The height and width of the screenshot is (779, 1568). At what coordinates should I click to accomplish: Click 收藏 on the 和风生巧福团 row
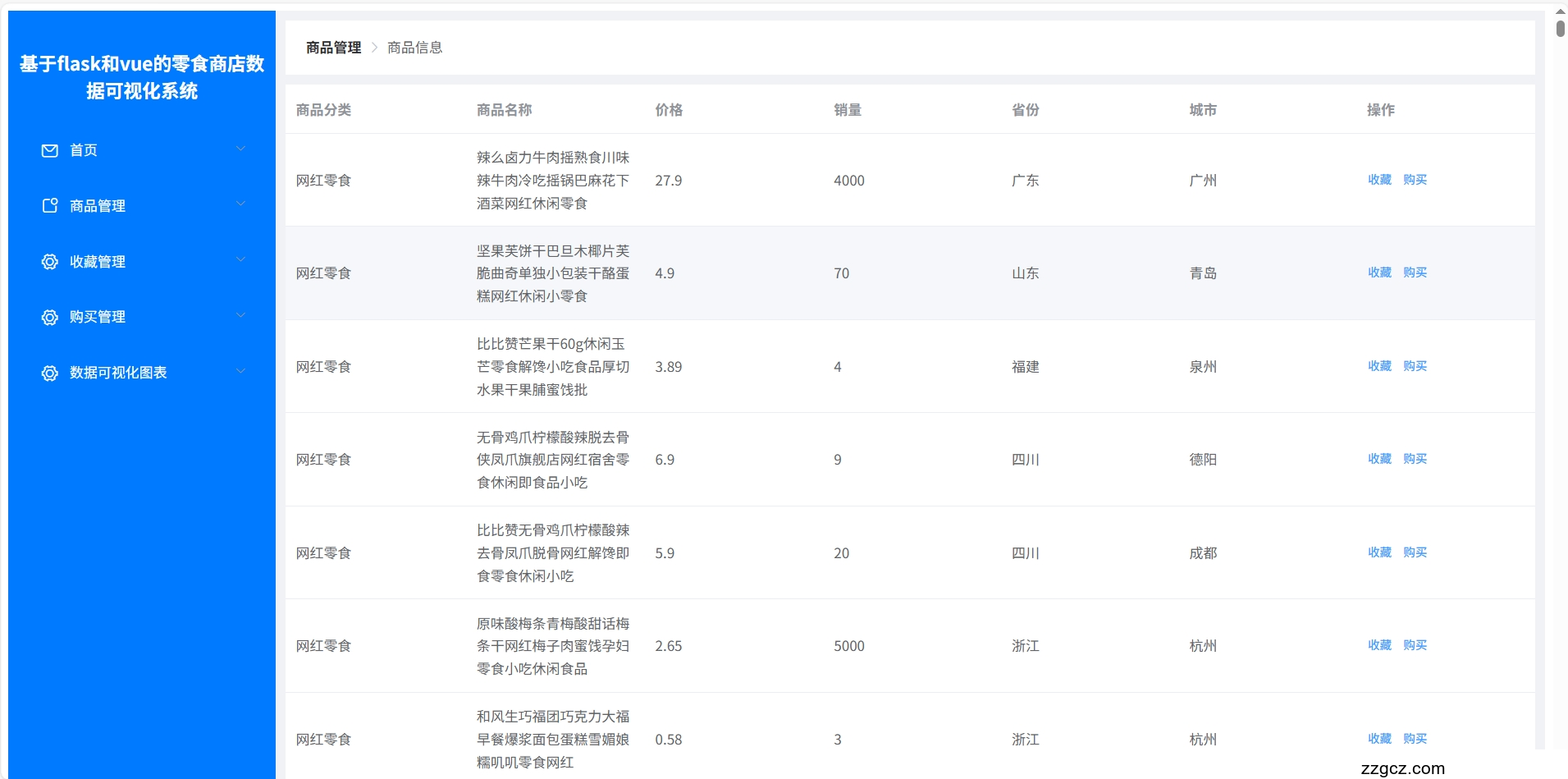[x=1378, y=739]
